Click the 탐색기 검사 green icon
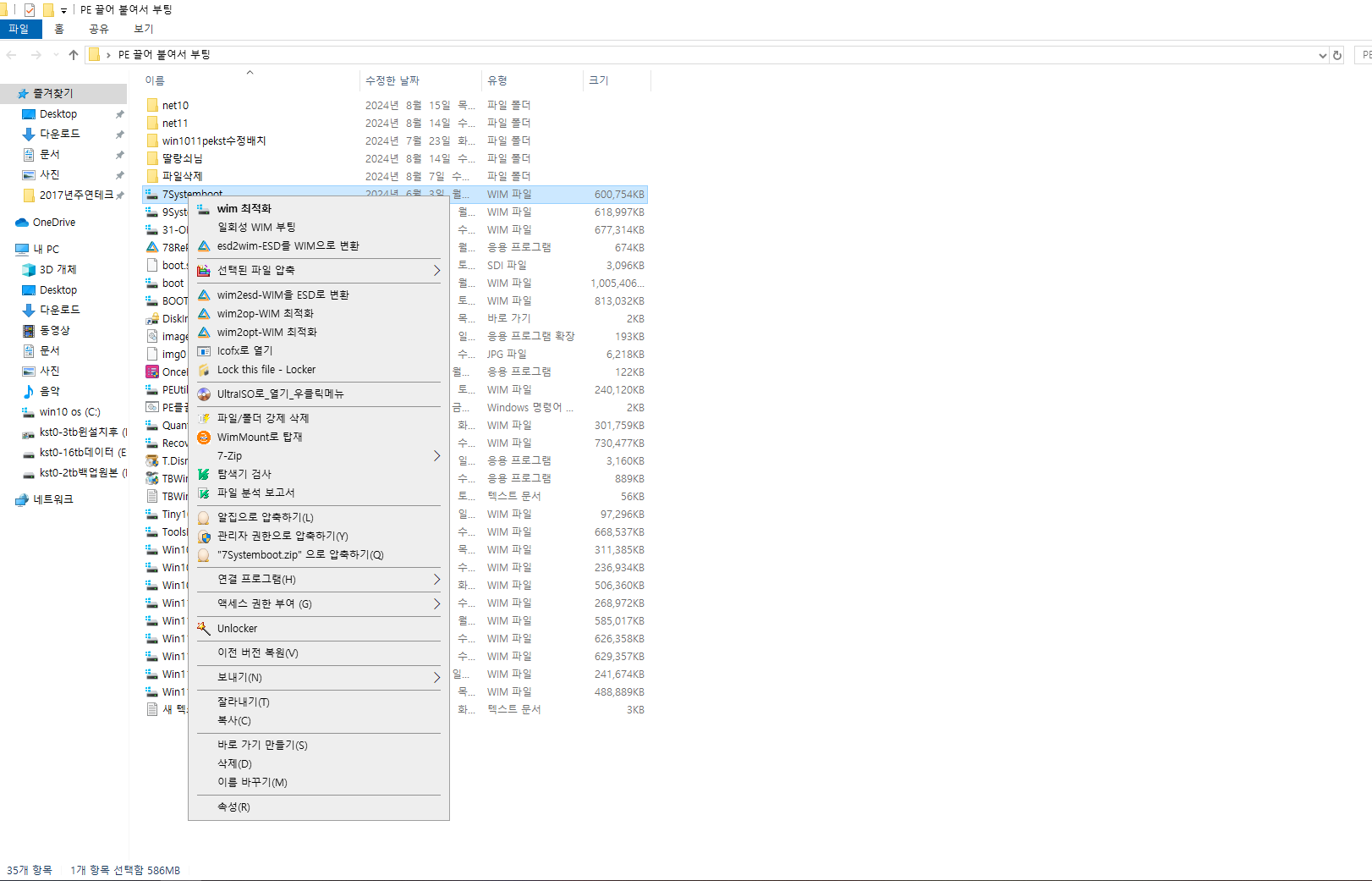The height and width of the screenshot is (881, 1372). [204, 474]
